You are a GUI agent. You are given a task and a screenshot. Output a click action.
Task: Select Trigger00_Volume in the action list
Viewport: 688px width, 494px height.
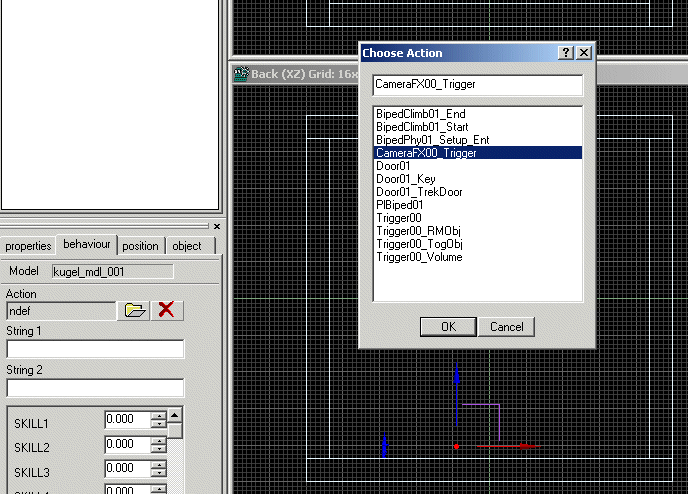[419, 257]
